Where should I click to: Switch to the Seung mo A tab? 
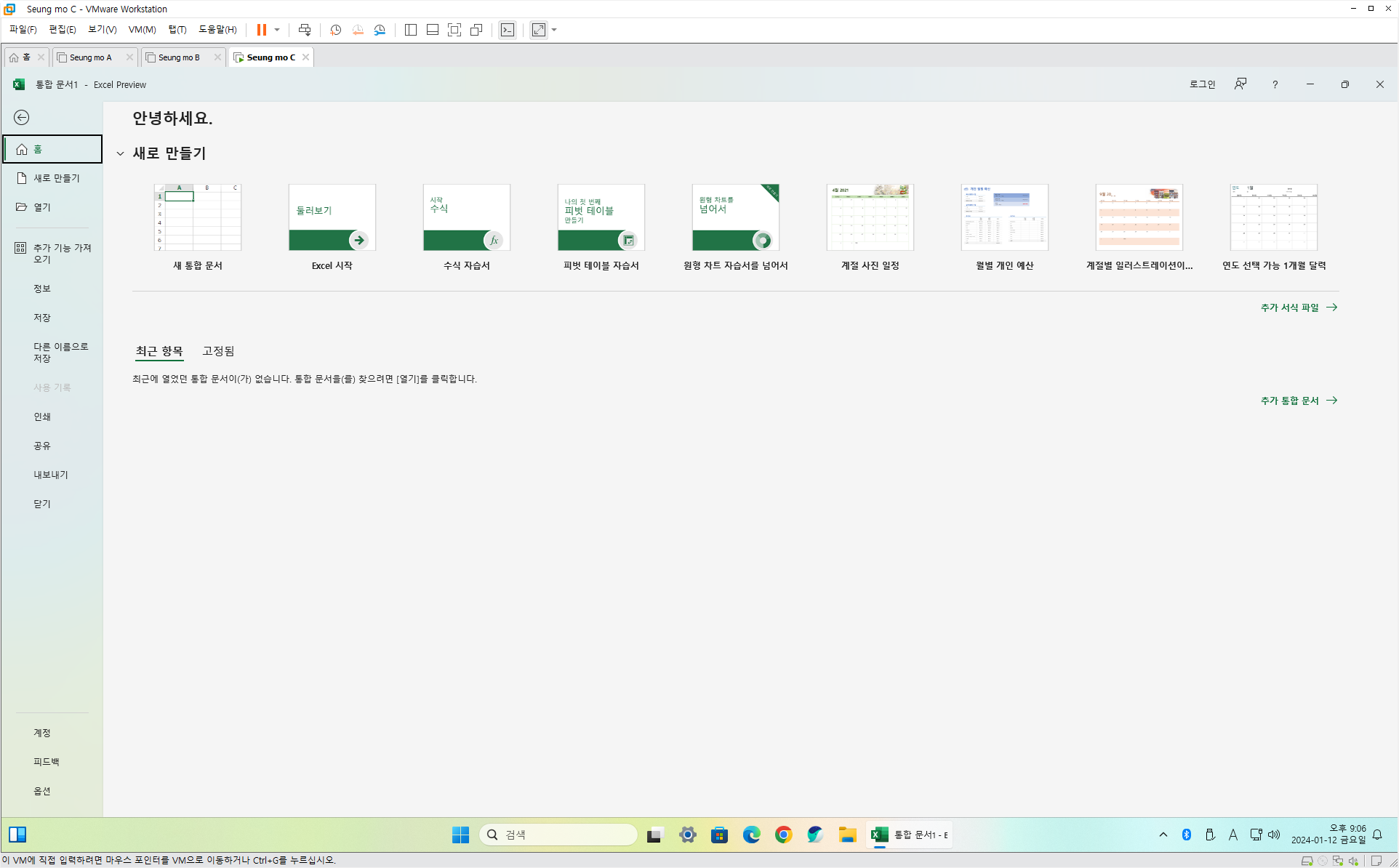pyautogui.click(x=91, y=57)
